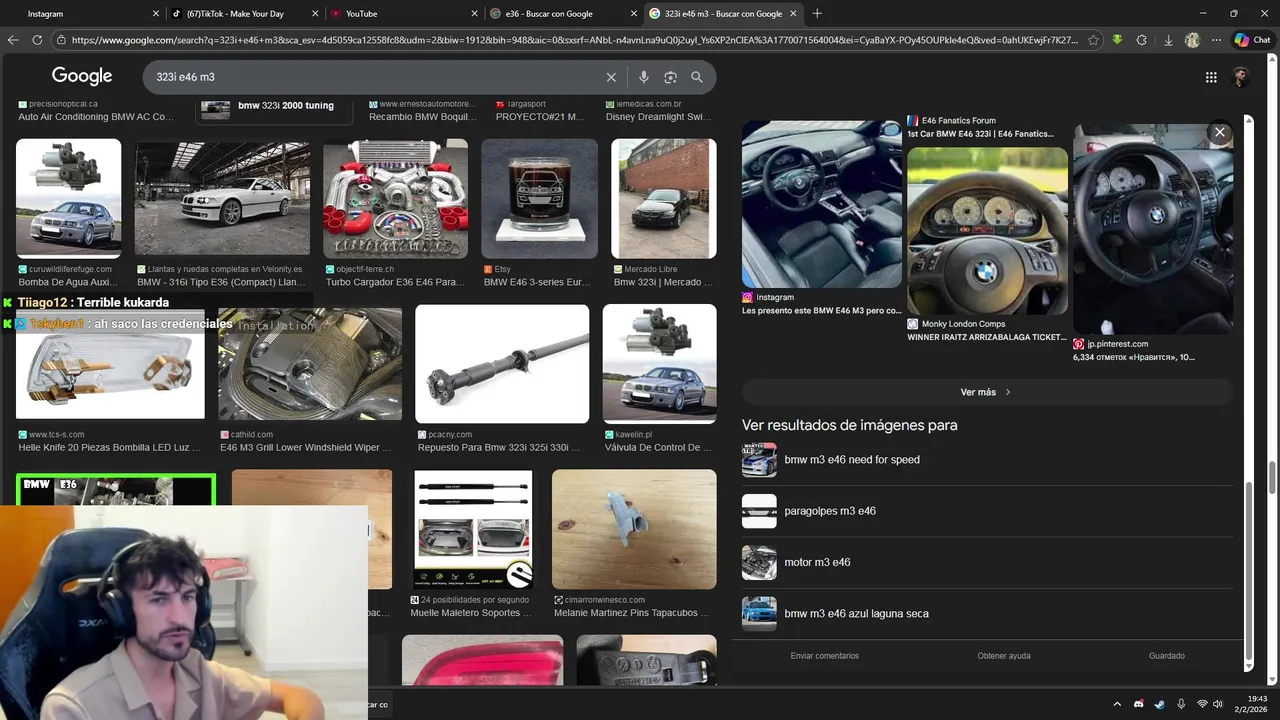Open the Google account avatar
This screenshot has width=1280, height=720.
click(1241, 77)
